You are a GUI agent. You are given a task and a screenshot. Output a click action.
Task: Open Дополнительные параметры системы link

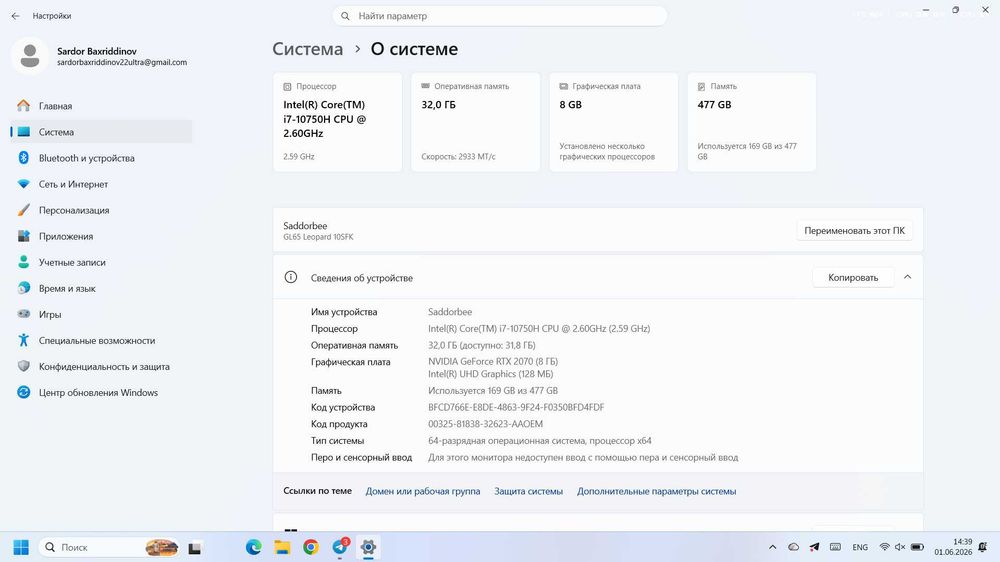click(x=656, y=491)
